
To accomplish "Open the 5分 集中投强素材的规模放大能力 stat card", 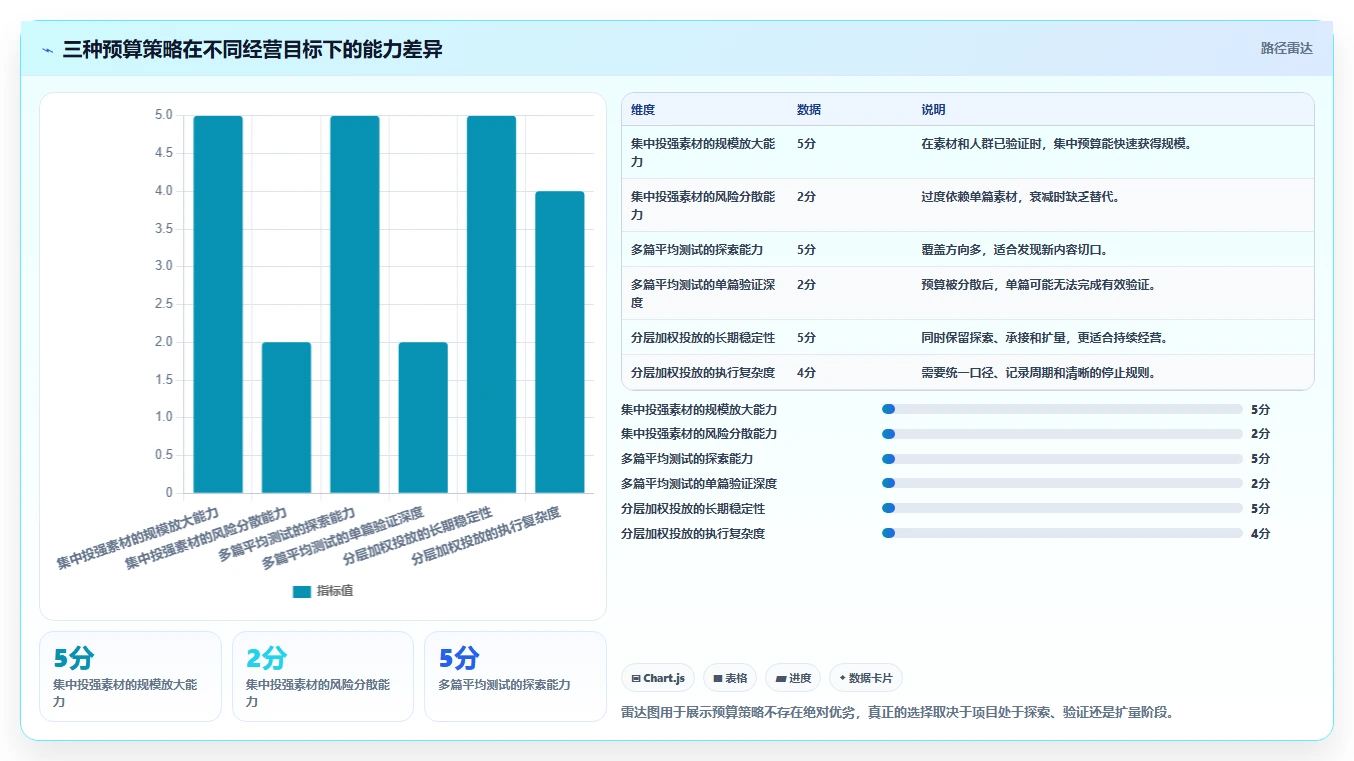I will point(130,676).
